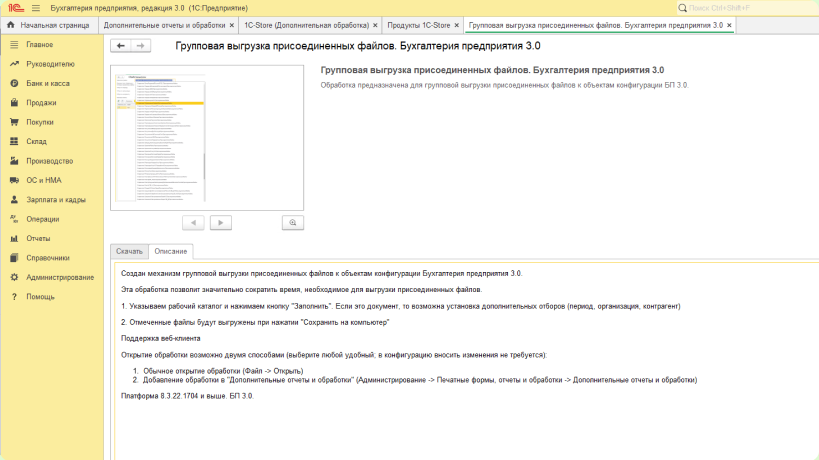Click the Руководителю chart icon

click(x=14, y=64)
